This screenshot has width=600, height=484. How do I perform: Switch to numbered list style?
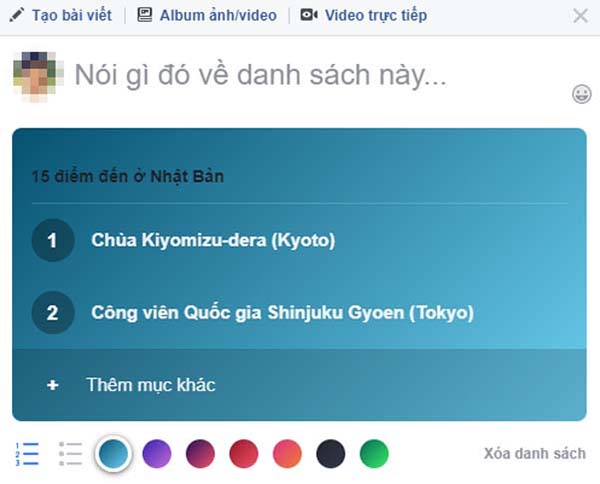[x=27, y=454]
